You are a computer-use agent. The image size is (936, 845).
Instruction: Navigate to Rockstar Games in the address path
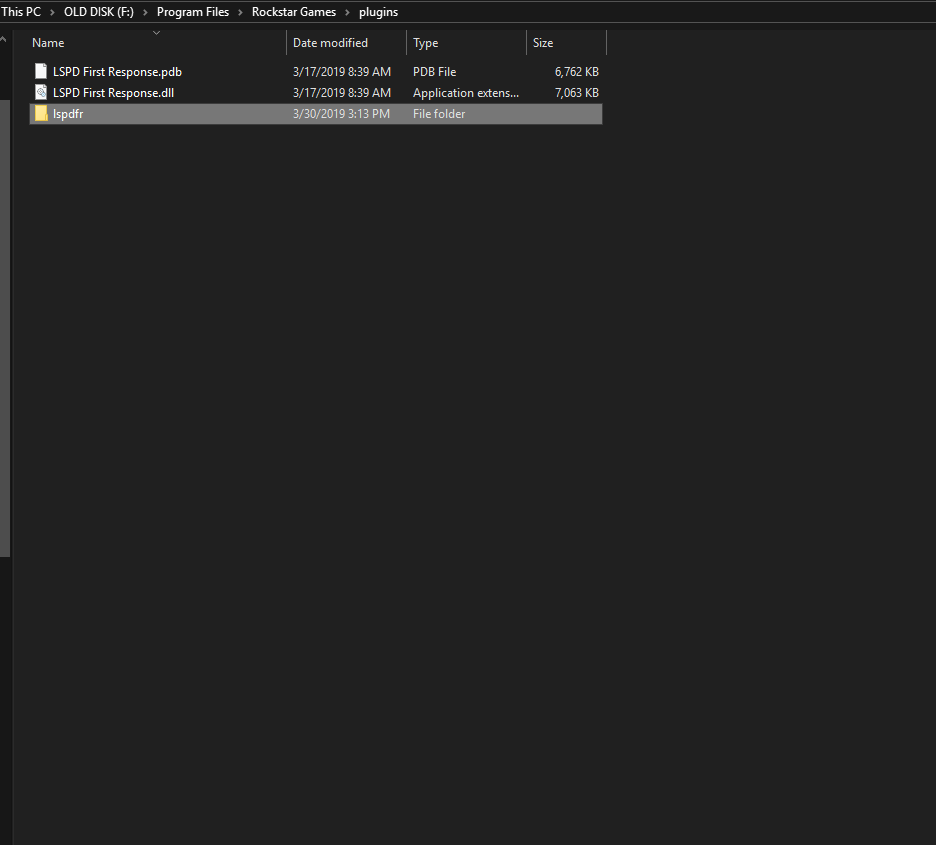(294, 12)
